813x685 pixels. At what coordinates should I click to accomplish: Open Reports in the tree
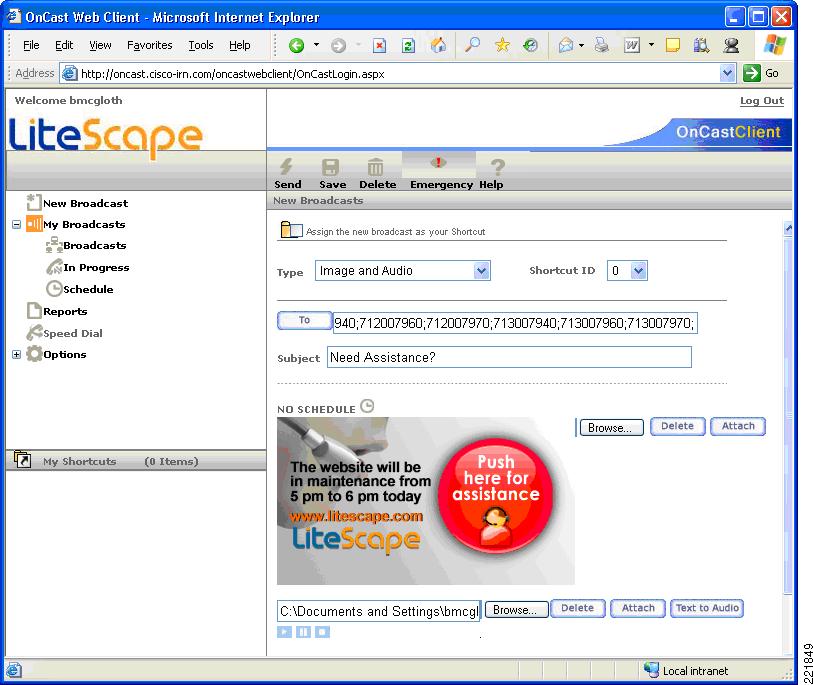(x=65, y=312)
